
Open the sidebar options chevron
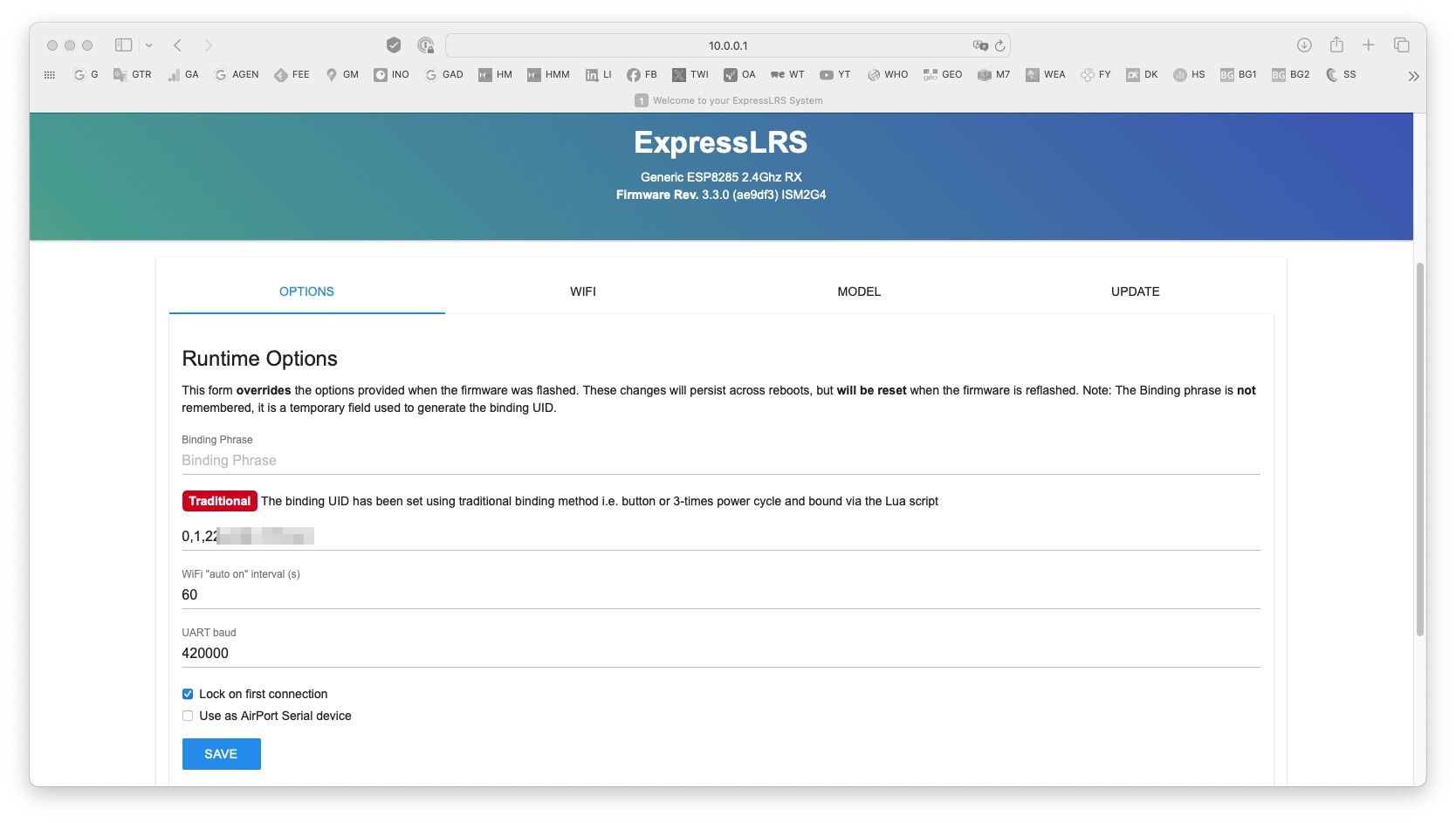[x=149, y=45]
